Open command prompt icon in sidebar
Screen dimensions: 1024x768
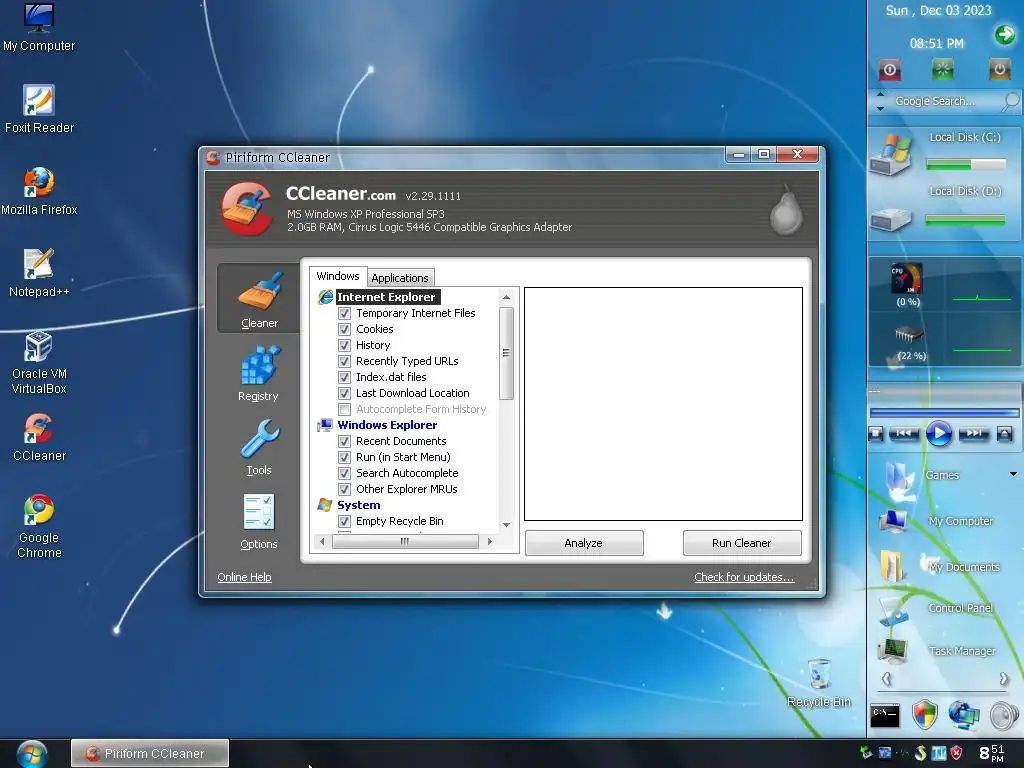click(x=885, y=715)
